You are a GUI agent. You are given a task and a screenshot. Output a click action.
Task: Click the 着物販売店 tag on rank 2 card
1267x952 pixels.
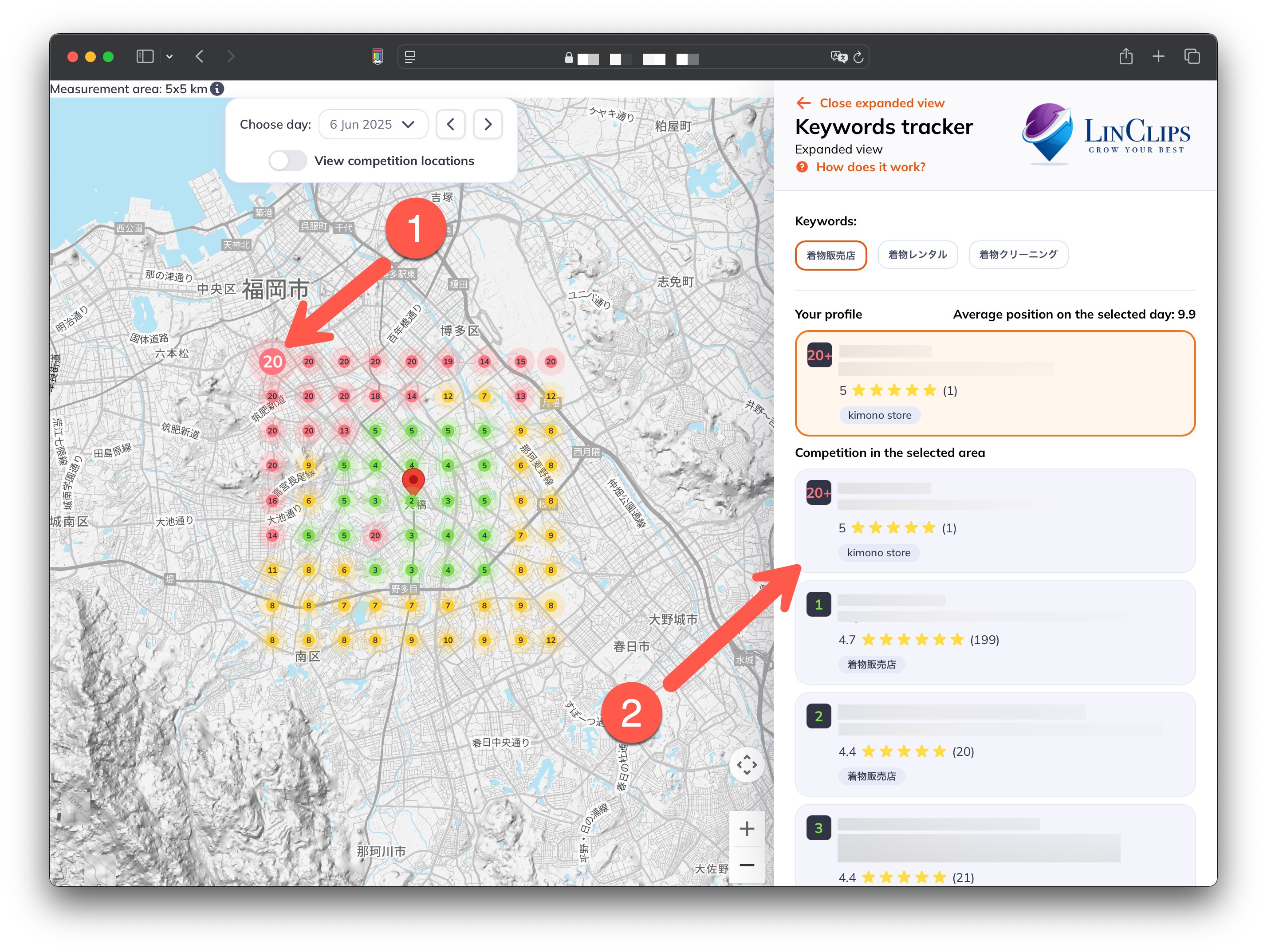tap(871, 776)
